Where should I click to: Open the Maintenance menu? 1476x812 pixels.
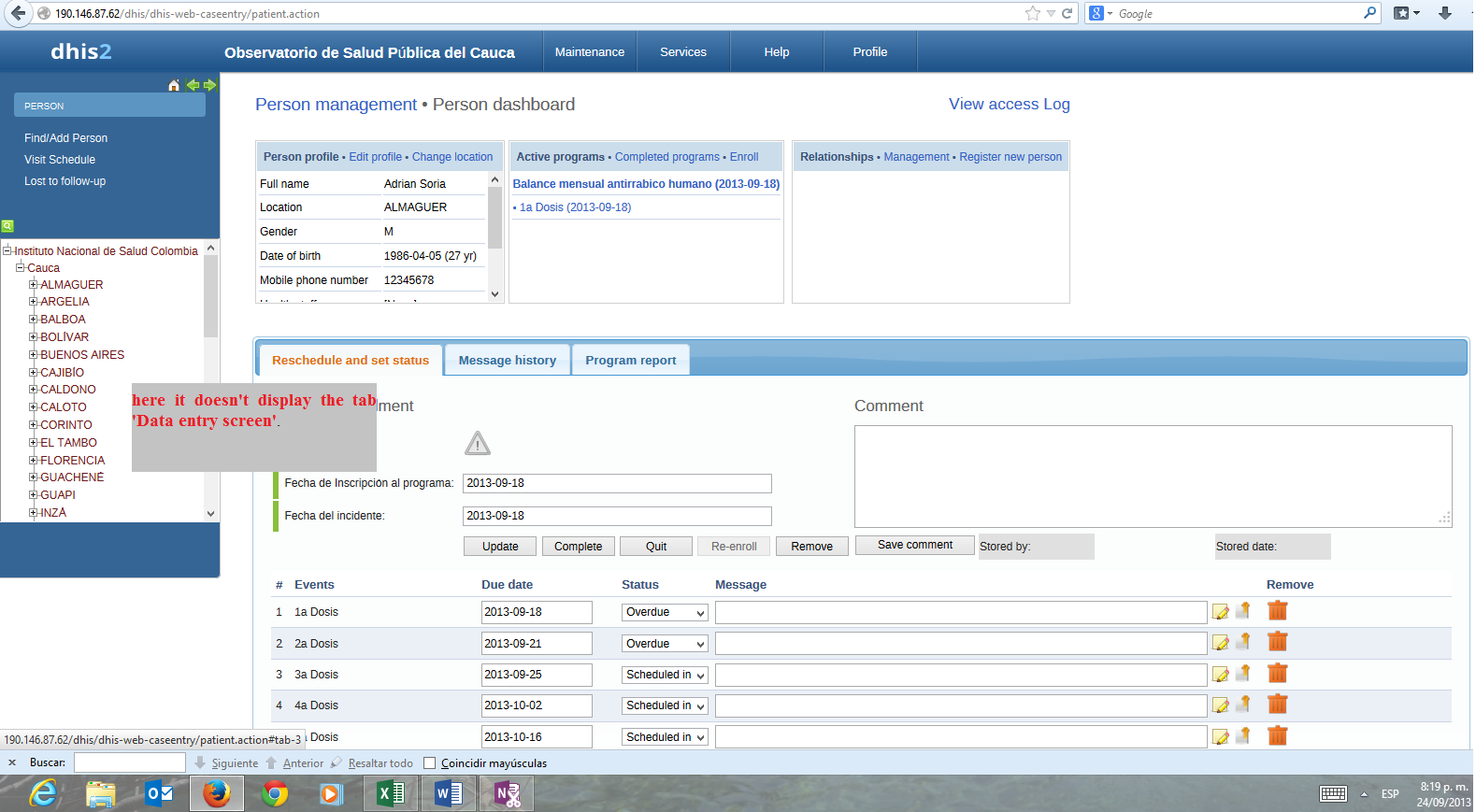click(589, 52)
